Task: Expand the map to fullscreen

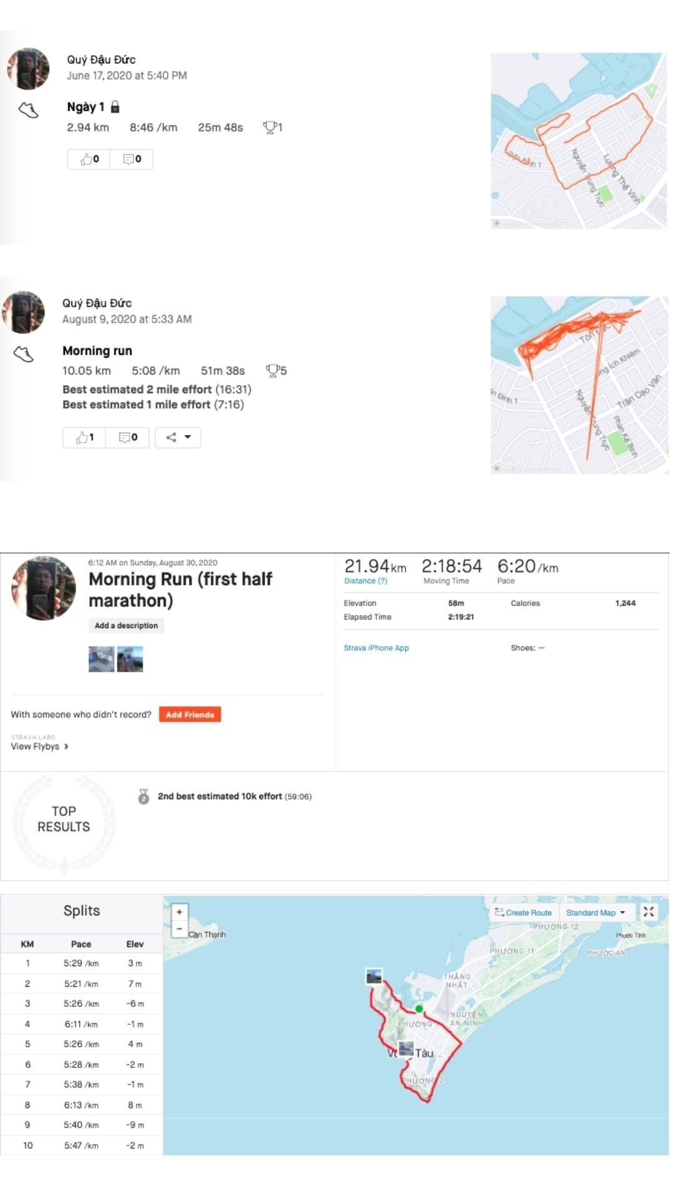Action: pos(649,912)
